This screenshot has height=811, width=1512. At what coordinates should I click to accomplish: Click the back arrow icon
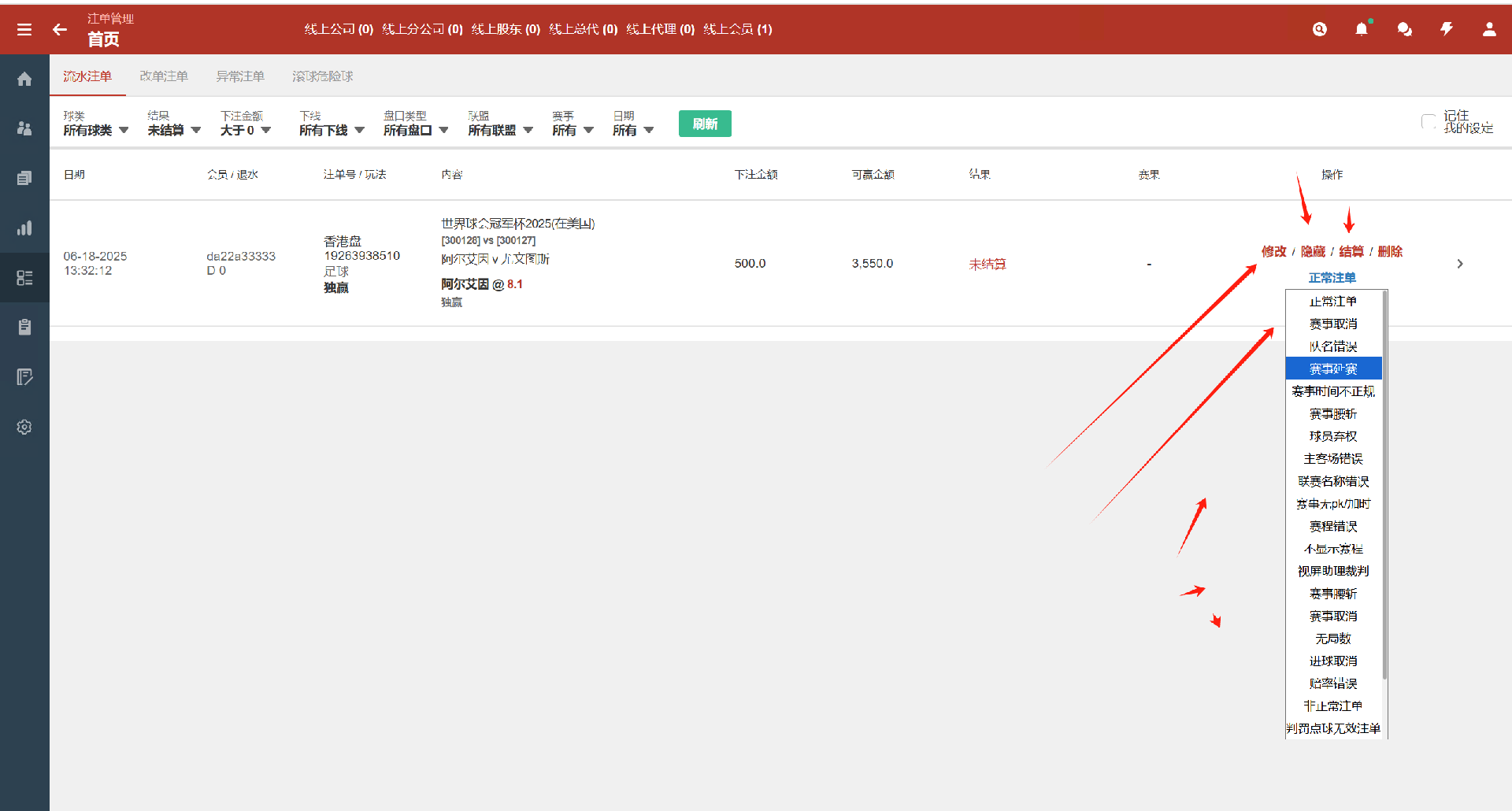(60, 30)
